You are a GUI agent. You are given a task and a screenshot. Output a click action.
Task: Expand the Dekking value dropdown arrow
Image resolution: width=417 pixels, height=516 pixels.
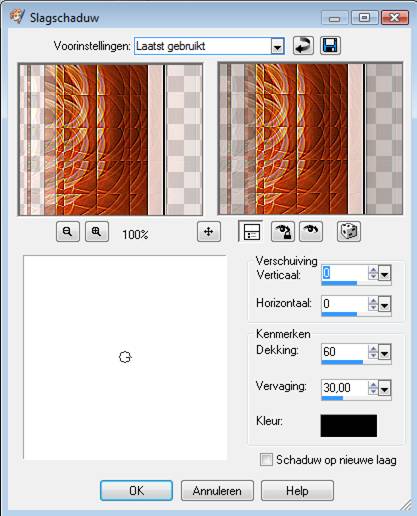click(385, 353)
